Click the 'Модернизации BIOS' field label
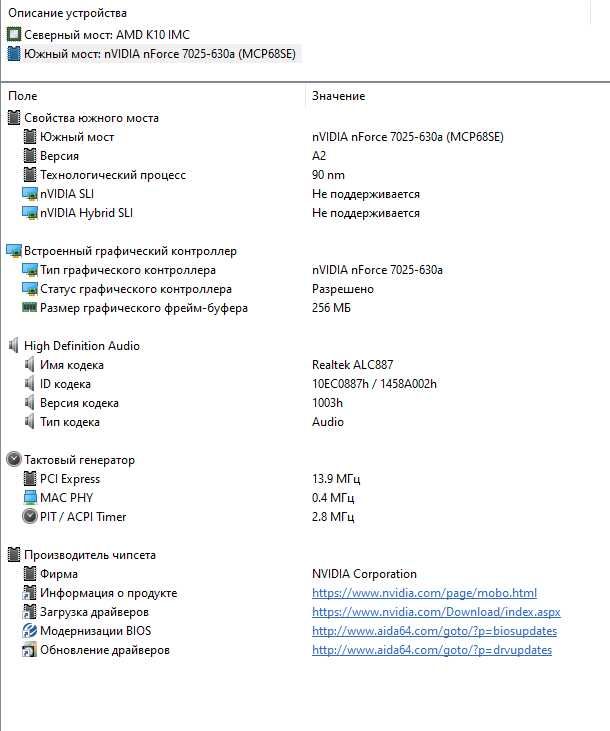This screenshot has width=610, height=731. coord(96,631)
